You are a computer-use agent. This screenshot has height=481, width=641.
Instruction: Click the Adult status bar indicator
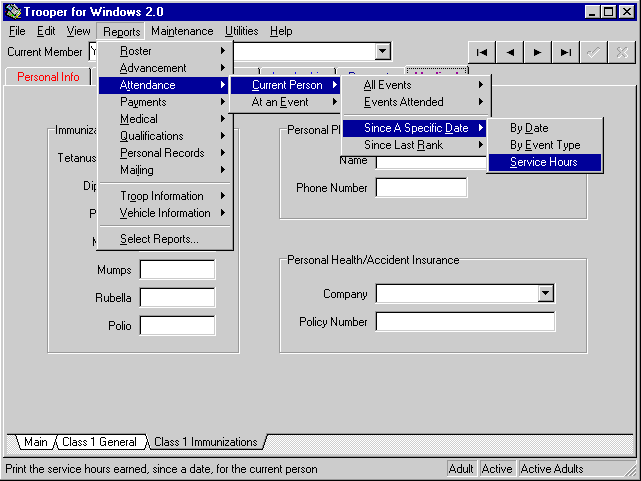pyautogui.click(x=461, y=469)
